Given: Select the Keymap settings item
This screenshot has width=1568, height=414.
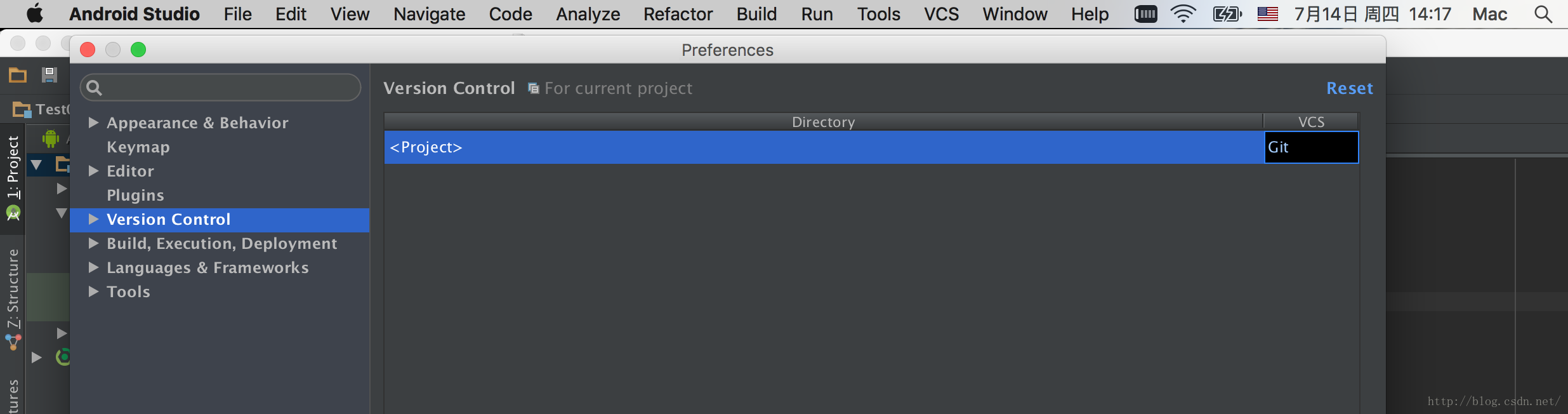Looking at the screenshot, I should (x=138, y=147).
